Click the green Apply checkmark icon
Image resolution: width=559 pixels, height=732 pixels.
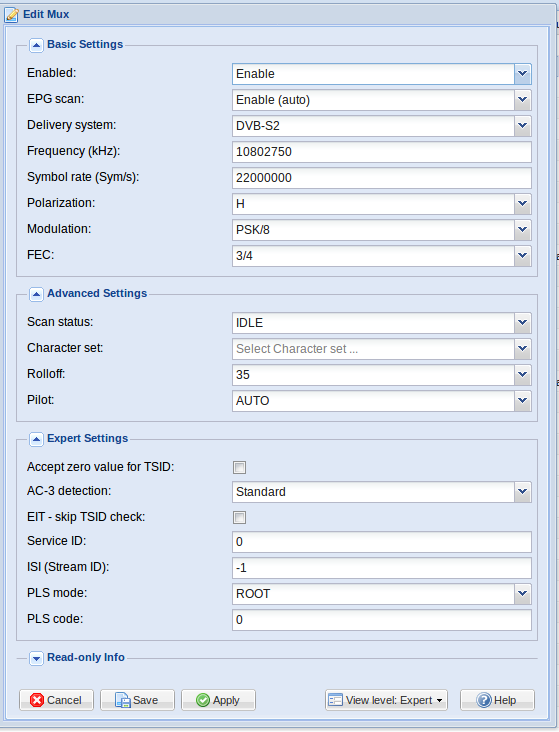coord(203,700)
